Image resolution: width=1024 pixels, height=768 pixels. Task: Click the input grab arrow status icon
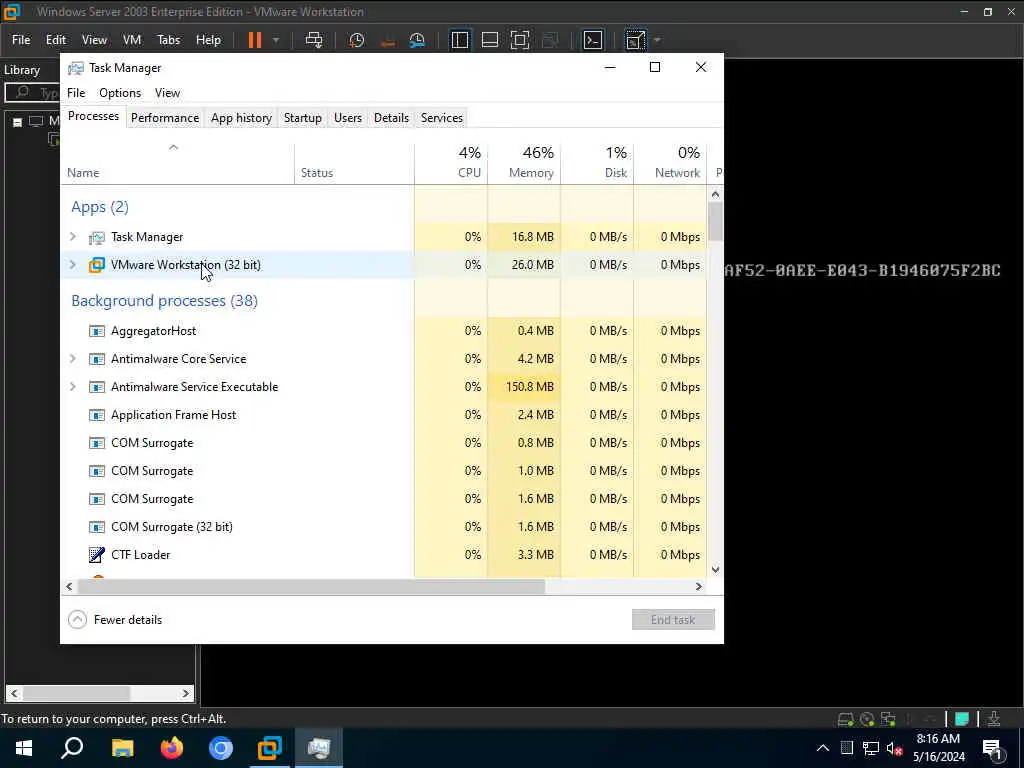pos(994,719)
